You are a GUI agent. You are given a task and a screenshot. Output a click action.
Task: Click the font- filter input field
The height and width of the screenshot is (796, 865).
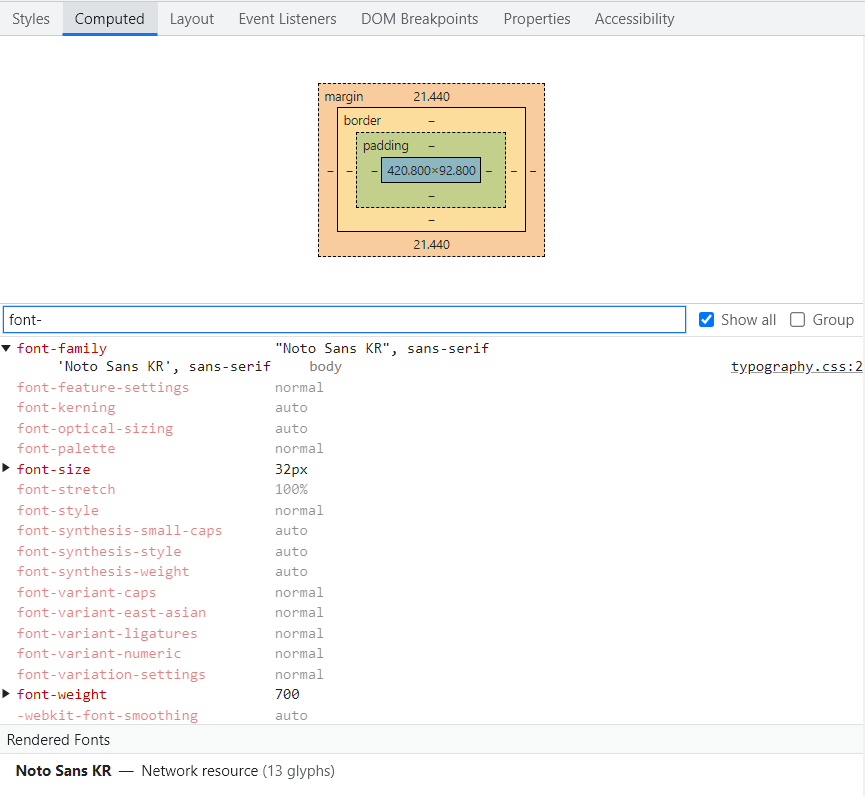(343, 320)
